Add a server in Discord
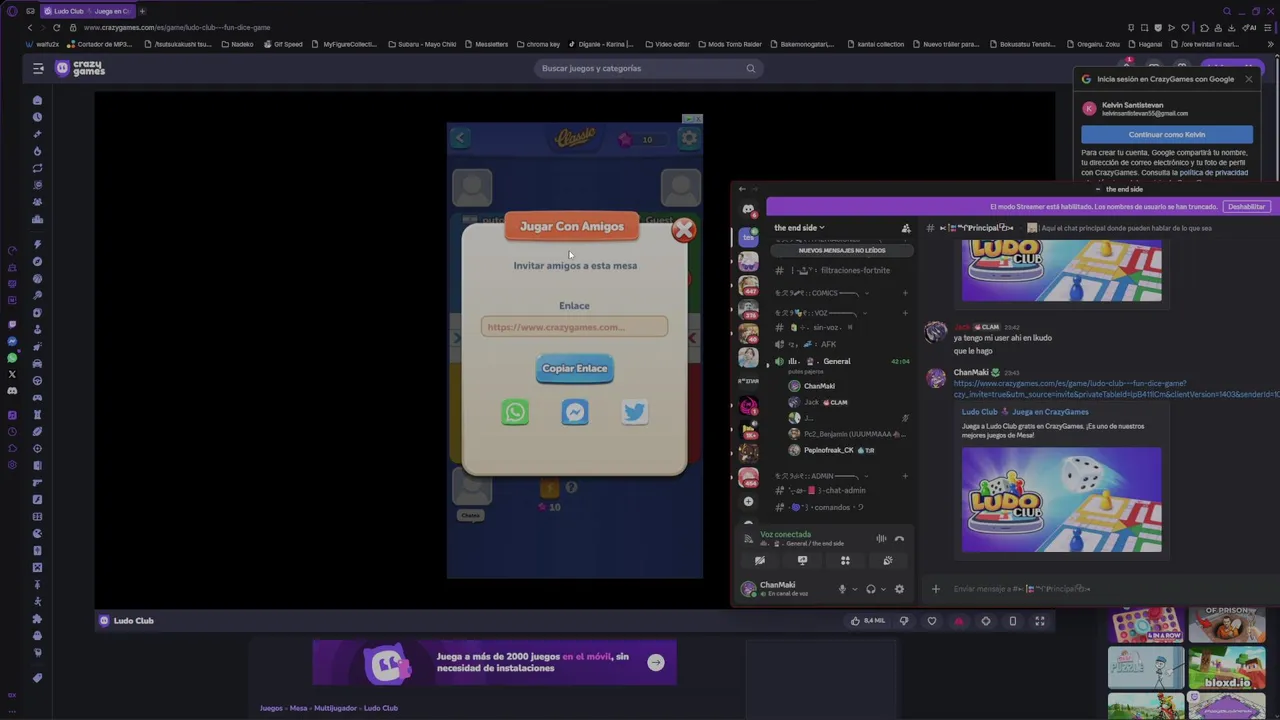1280x720 pixels. tap(748, 501)
